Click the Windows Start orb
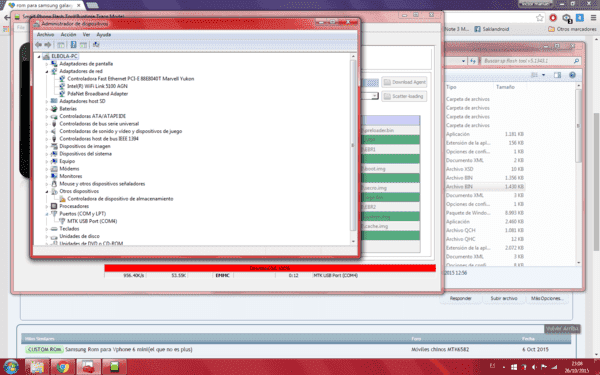The width and height of the screenshot is (600, 375). coord(11,367)
